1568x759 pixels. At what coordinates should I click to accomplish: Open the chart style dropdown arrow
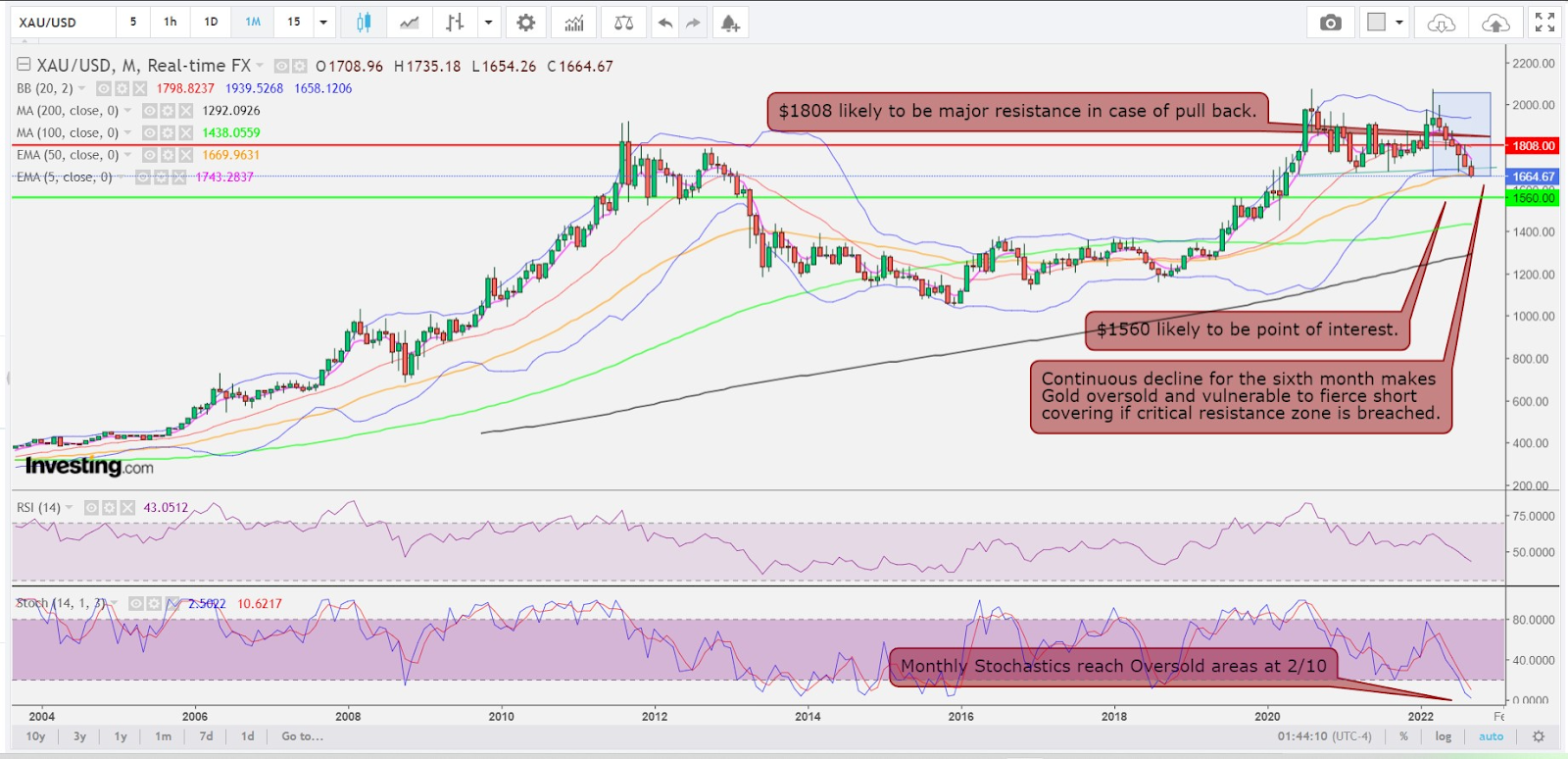(x=488, y=23)
